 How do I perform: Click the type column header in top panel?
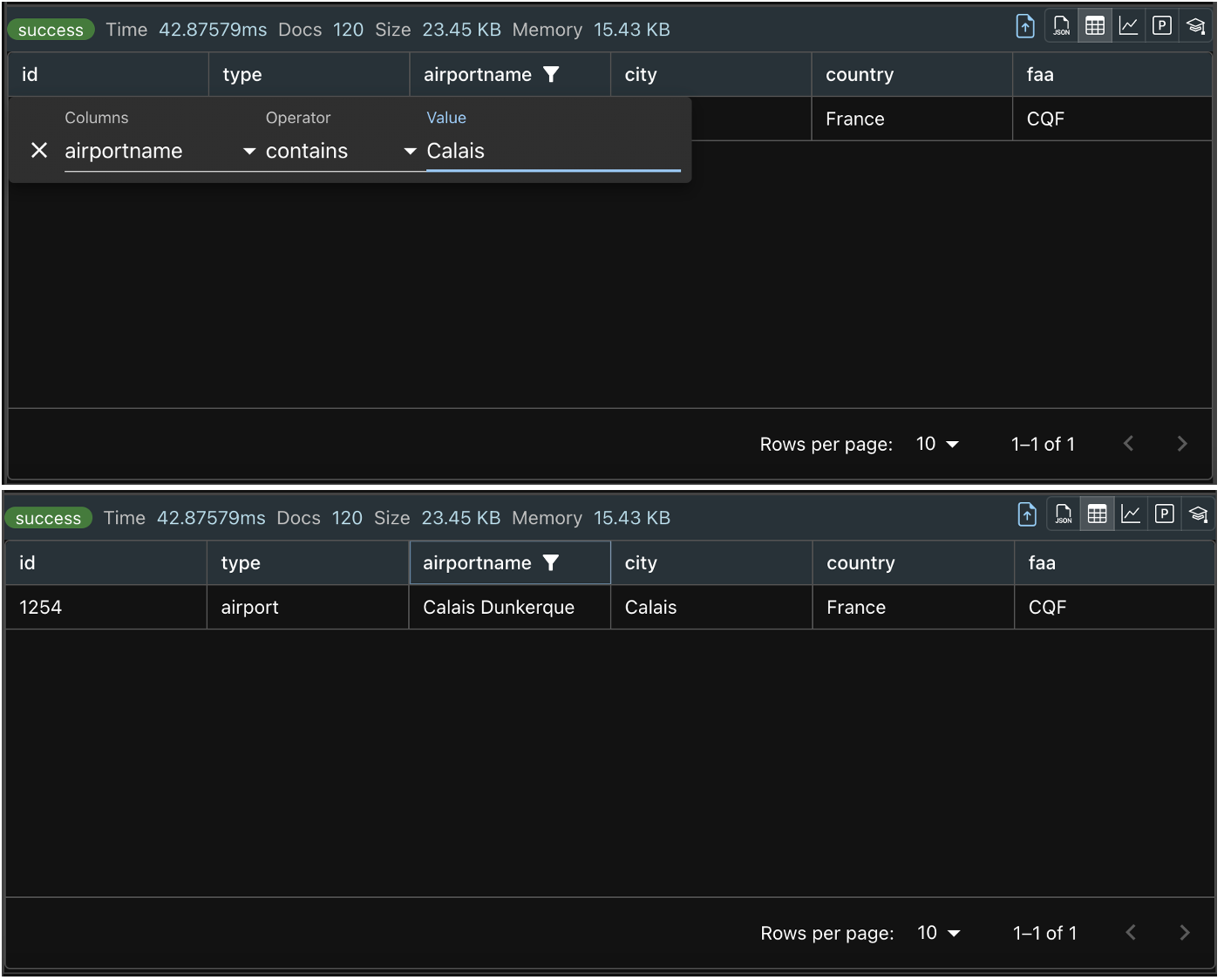pyautogui.click(x=309, y=74)
